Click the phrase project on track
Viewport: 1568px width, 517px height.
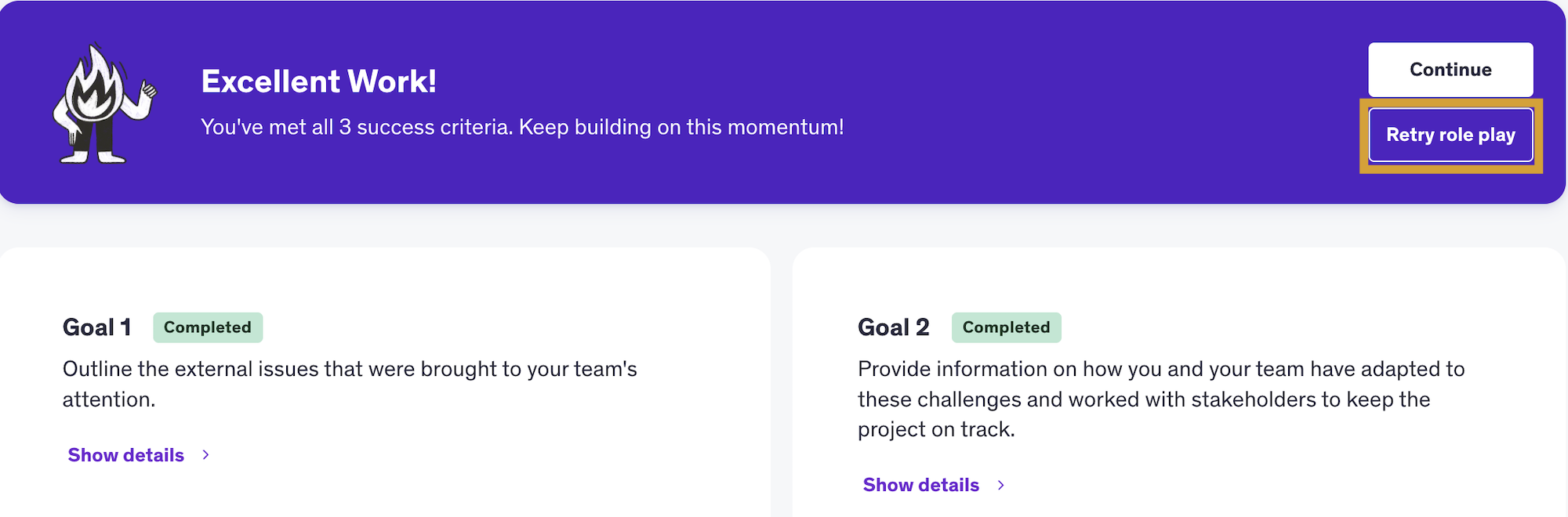(x=935, y=429)
